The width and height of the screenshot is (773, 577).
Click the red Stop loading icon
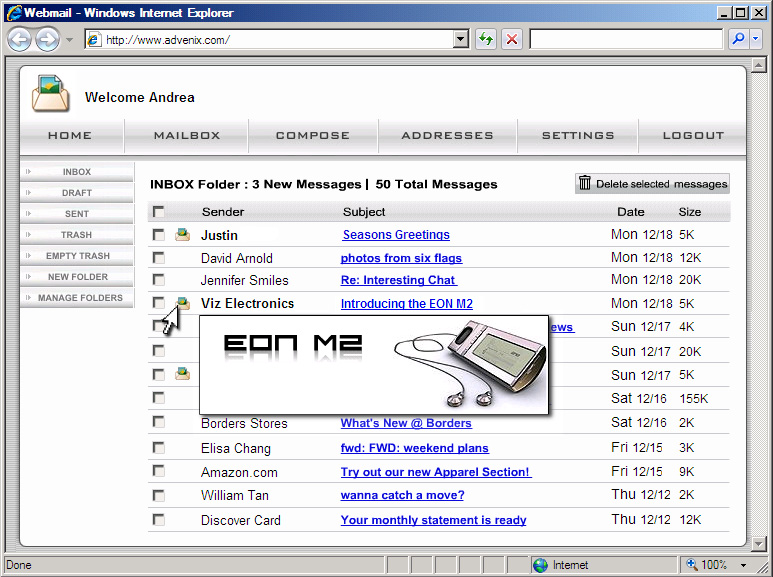[512, 39]
